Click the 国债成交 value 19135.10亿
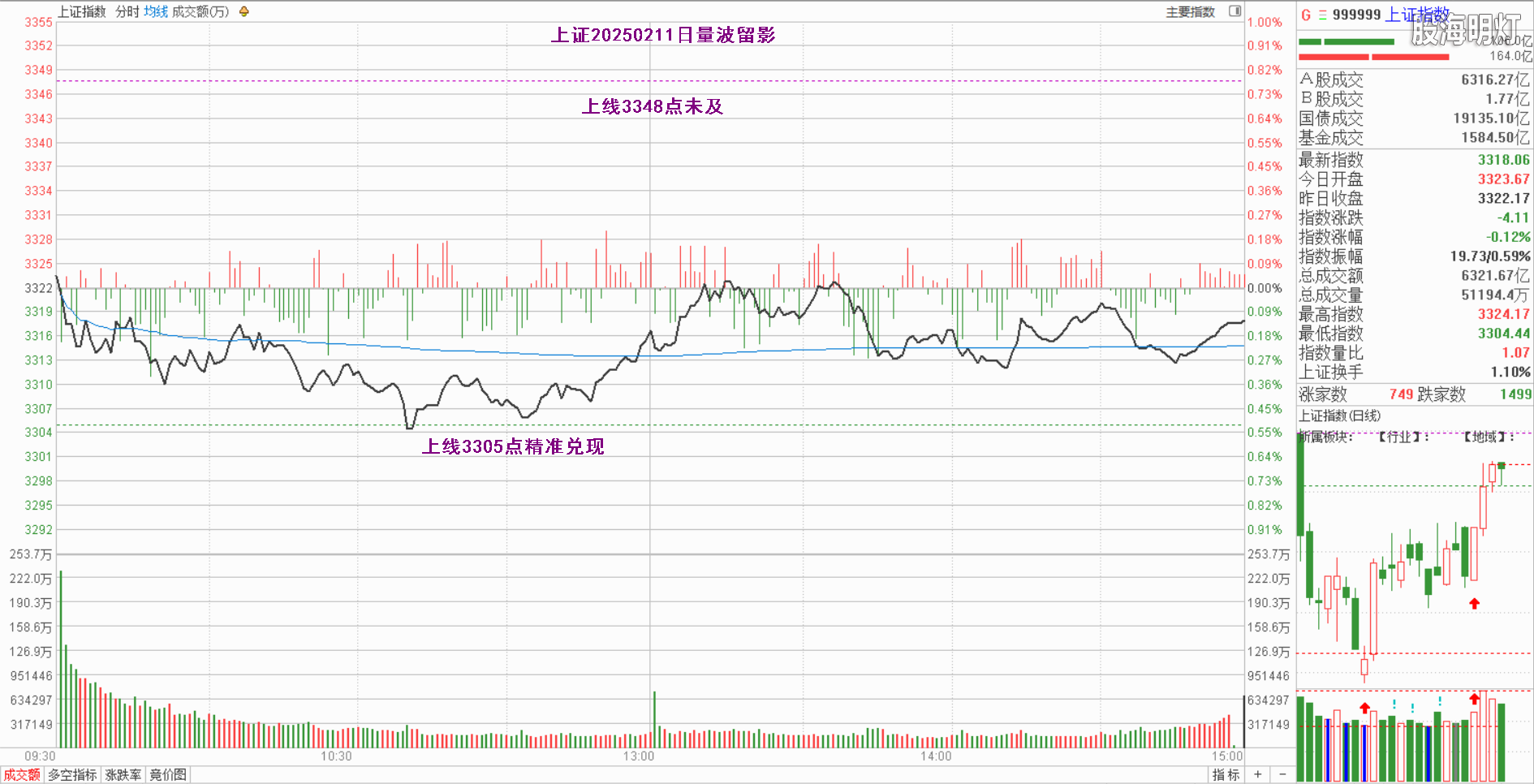1534x784 pixels. click(x=1491, y=118)
